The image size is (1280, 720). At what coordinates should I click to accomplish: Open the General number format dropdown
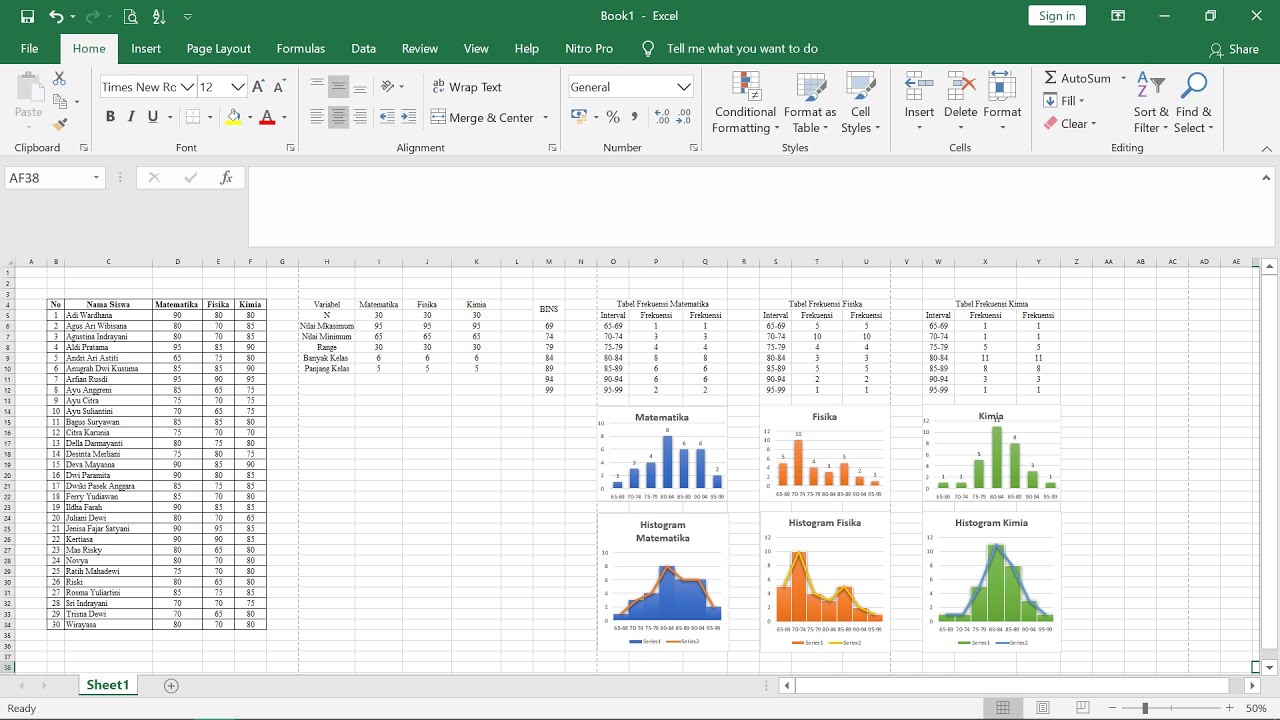click(684, 87)
